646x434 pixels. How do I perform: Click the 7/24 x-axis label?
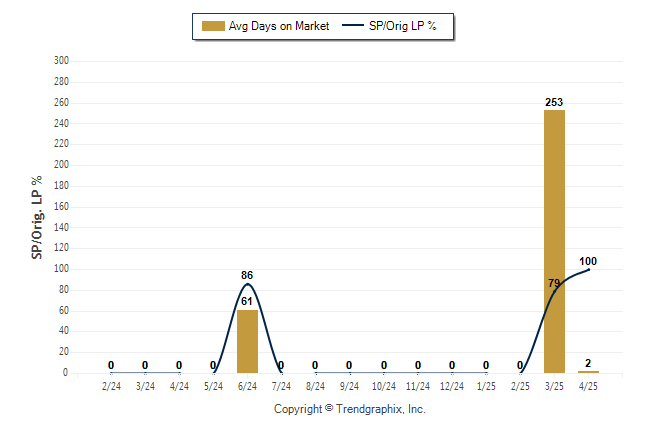[x=281, y=386]
